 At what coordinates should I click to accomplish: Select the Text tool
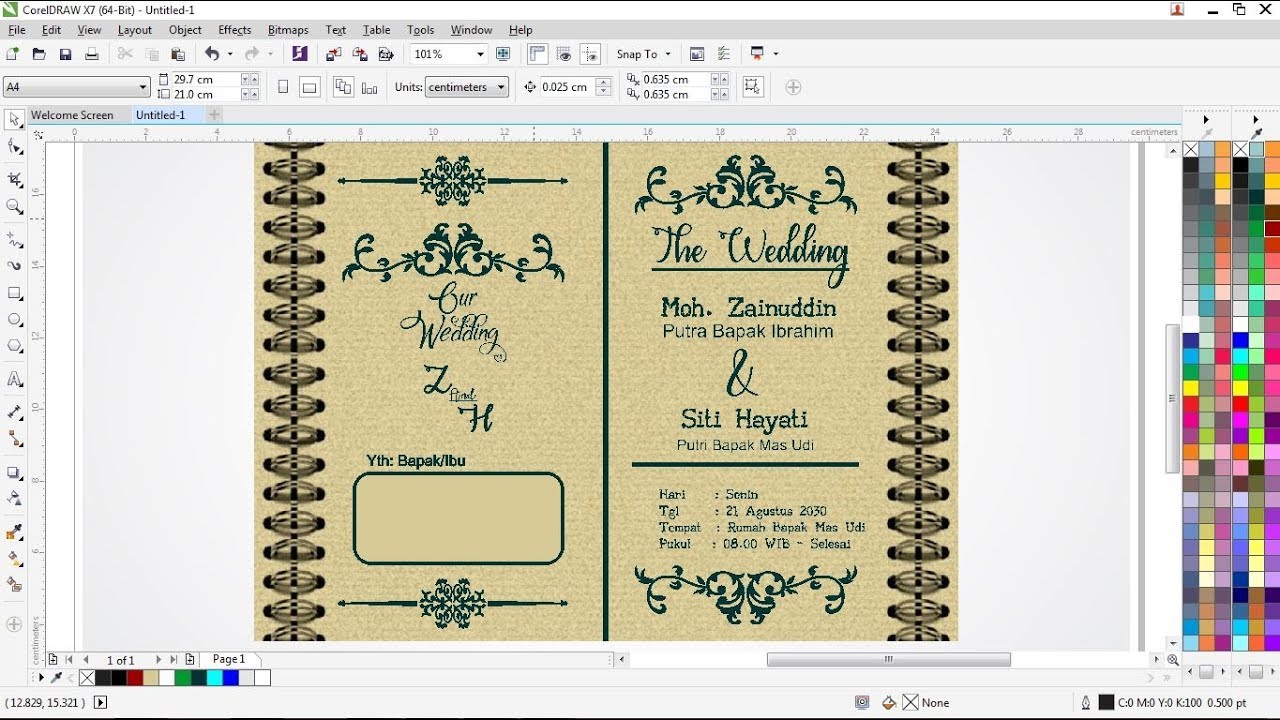pos(14,379)
